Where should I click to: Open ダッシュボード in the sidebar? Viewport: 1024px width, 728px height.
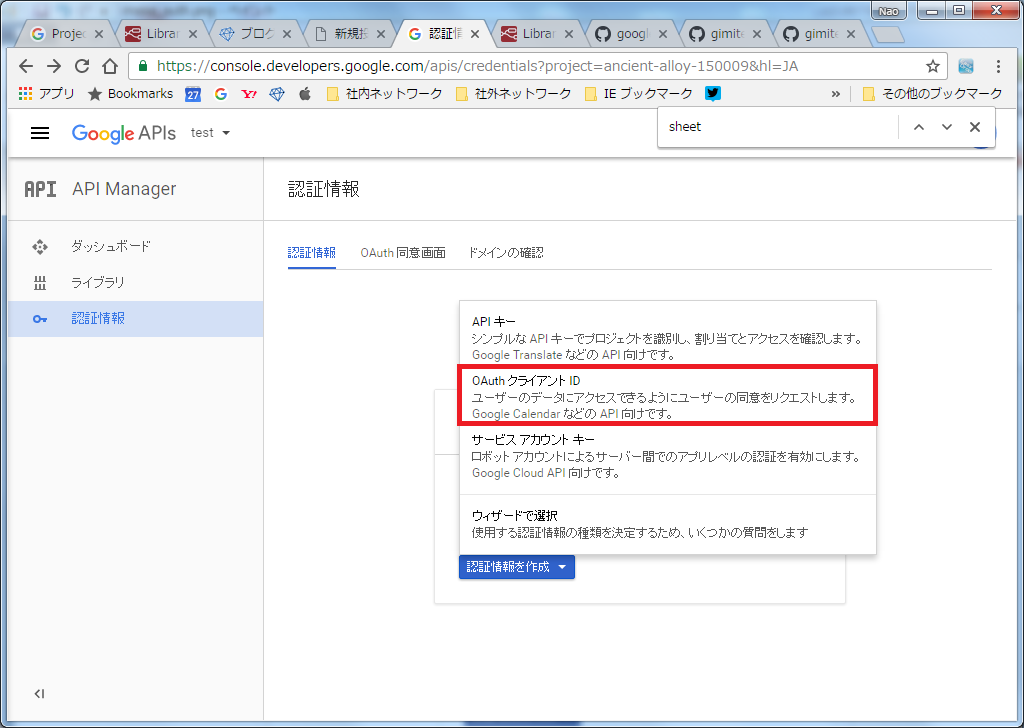136,247
